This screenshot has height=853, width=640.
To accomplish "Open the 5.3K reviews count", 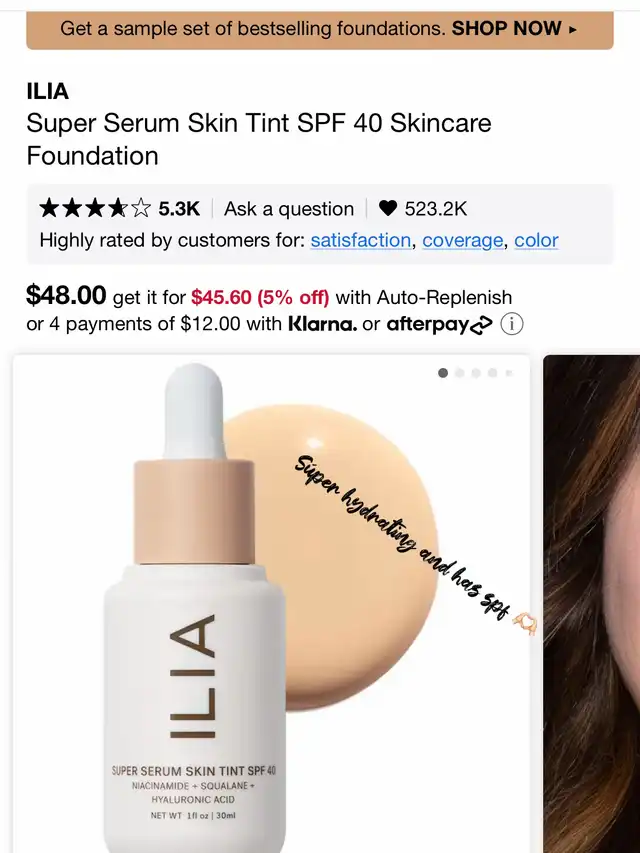I will point(179,209).
